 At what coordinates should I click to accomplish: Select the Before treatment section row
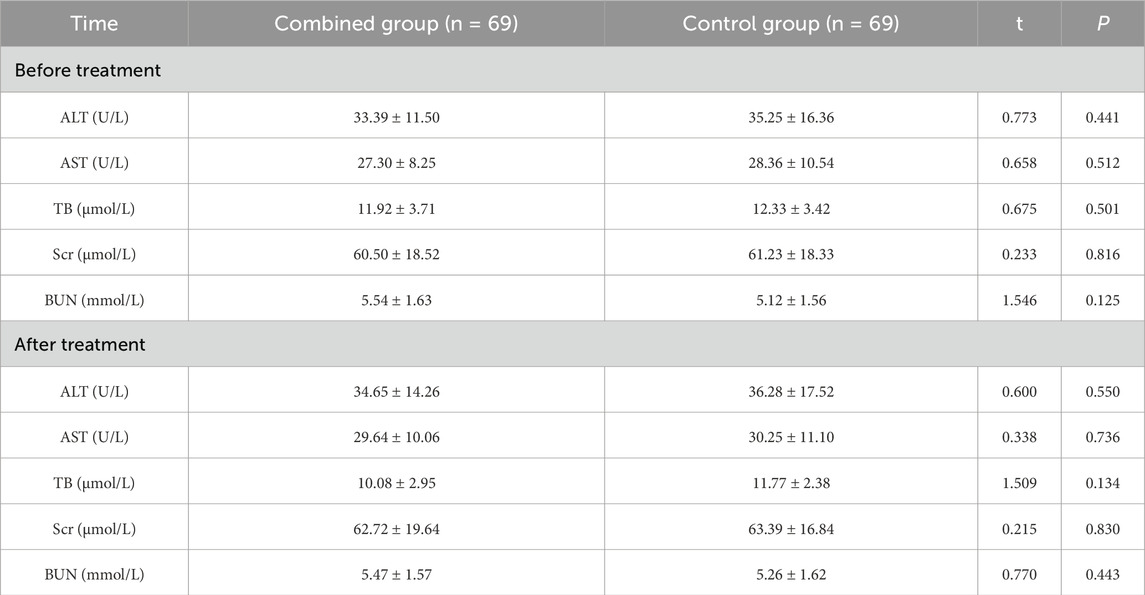point(572,70)
